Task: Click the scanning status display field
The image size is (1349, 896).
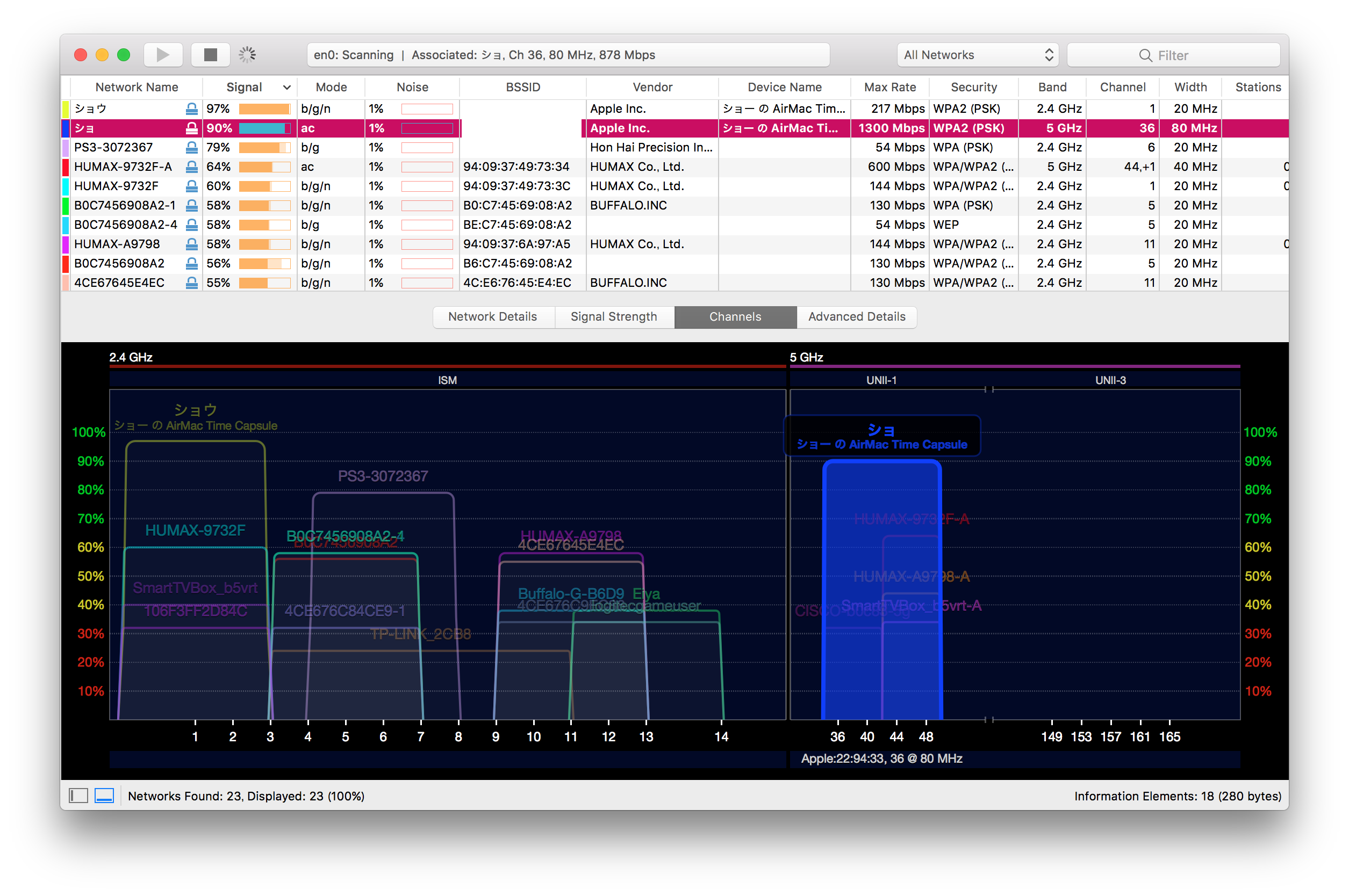Action: 568,55
